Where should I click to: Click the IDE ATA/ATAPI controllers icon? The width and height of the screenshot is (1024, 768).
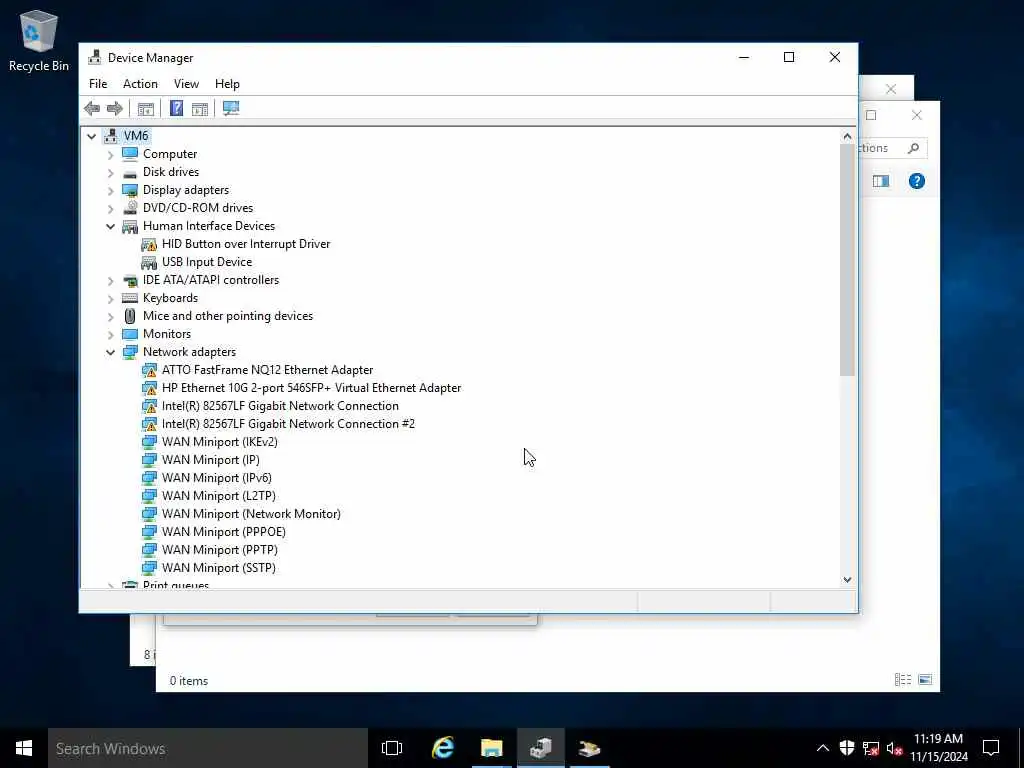tap(130, 280)
